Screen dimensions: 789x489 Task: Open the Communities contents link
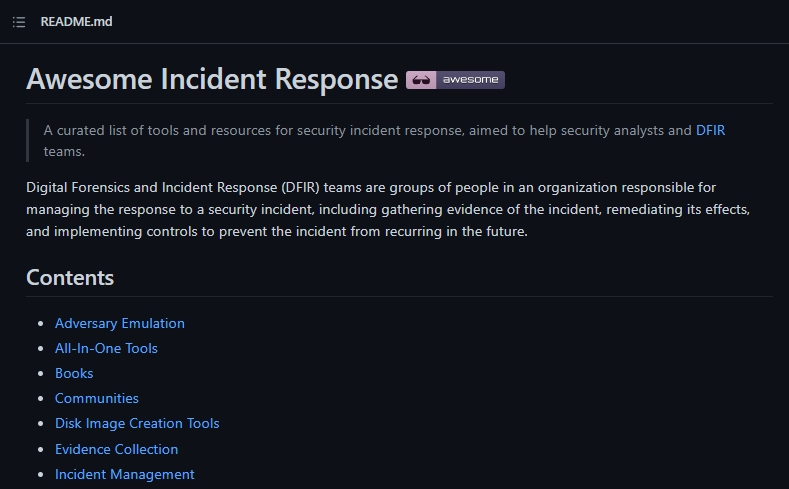97,398
